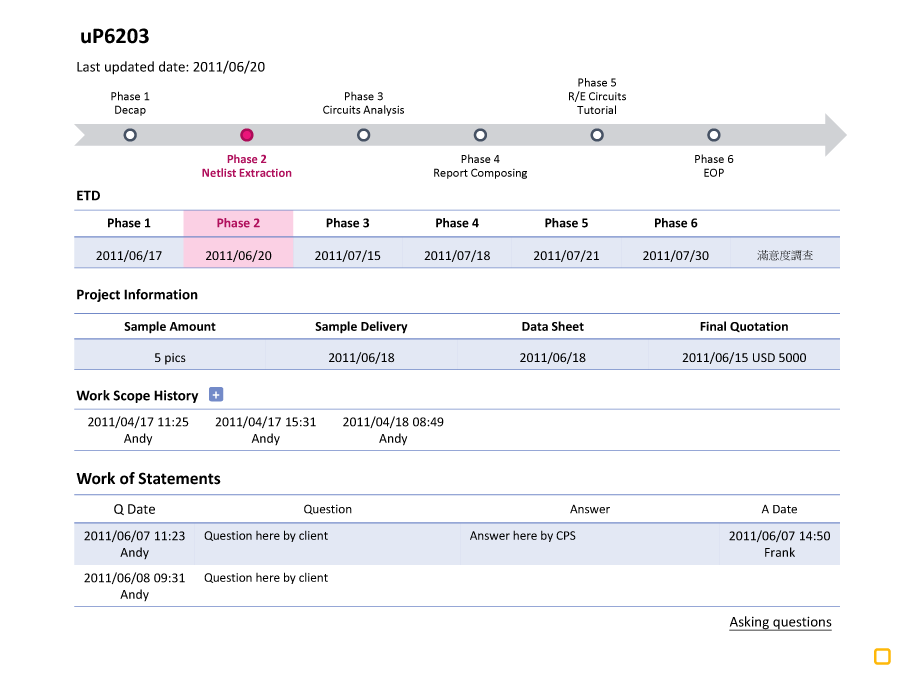Viewport: 900px width, 675px height.
Task: Click the Phase 3 Circuits Analysis marker
Action: click(364, 135)
